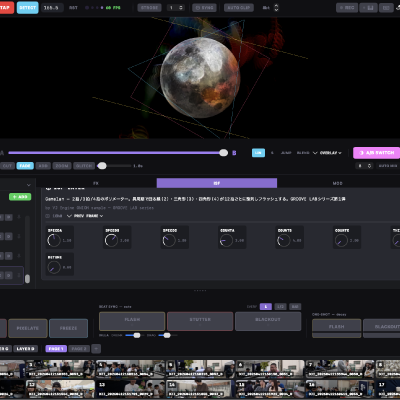Viewport: 400px width, 400px height.
Task: Select the 1/2 beat every option
Action: [280, 306]
